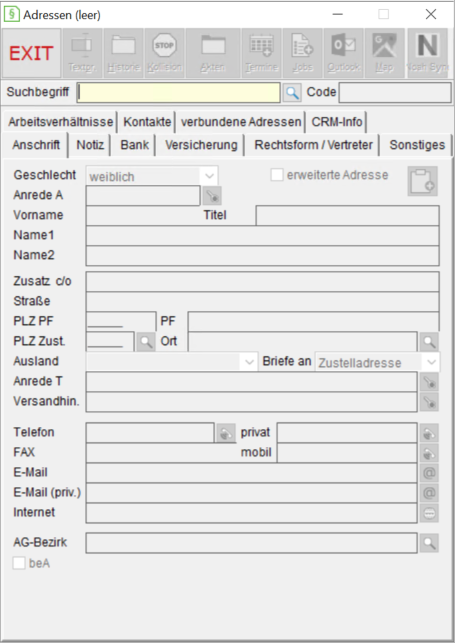Open the Historie folder icon

click(x=123, y=53)
